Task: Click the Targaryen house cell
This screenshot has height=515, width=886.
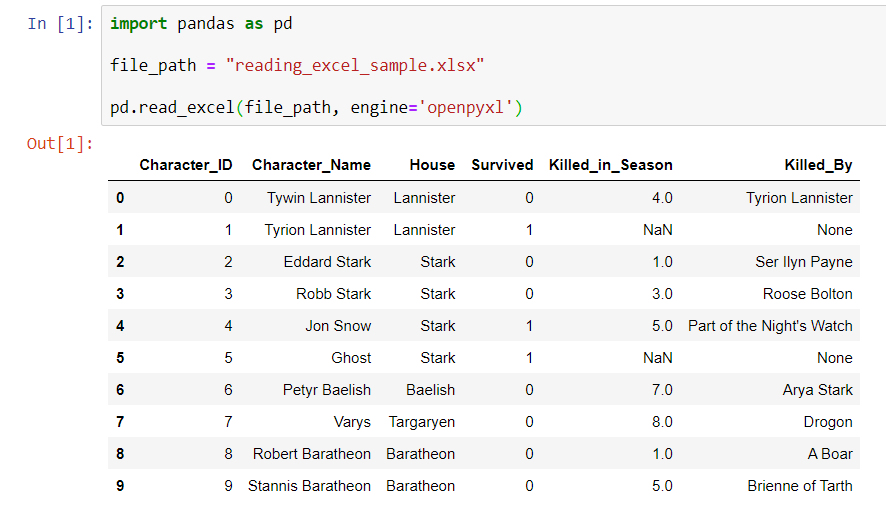Action: (x=422, y=422)
